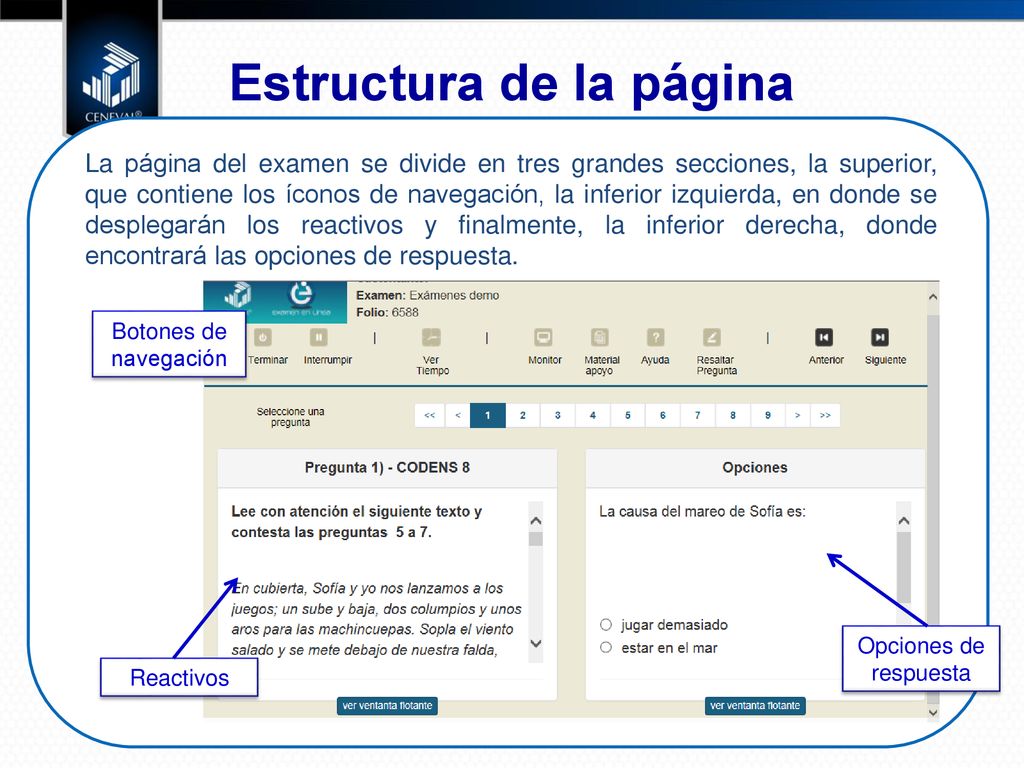Click 'La causa del mareo de Sofía es:' text
Screen dimensions: 1024x768
click(x=703, y=512)
